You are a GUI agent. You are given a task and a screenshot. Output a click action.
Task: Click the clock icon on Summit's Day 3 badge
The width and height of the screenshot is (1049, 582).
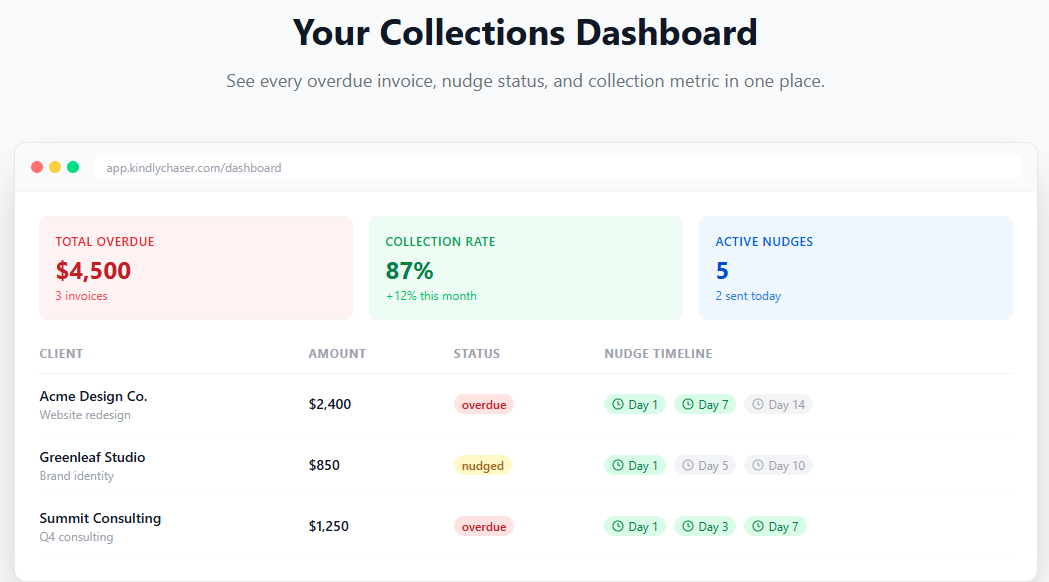[688, 526]
